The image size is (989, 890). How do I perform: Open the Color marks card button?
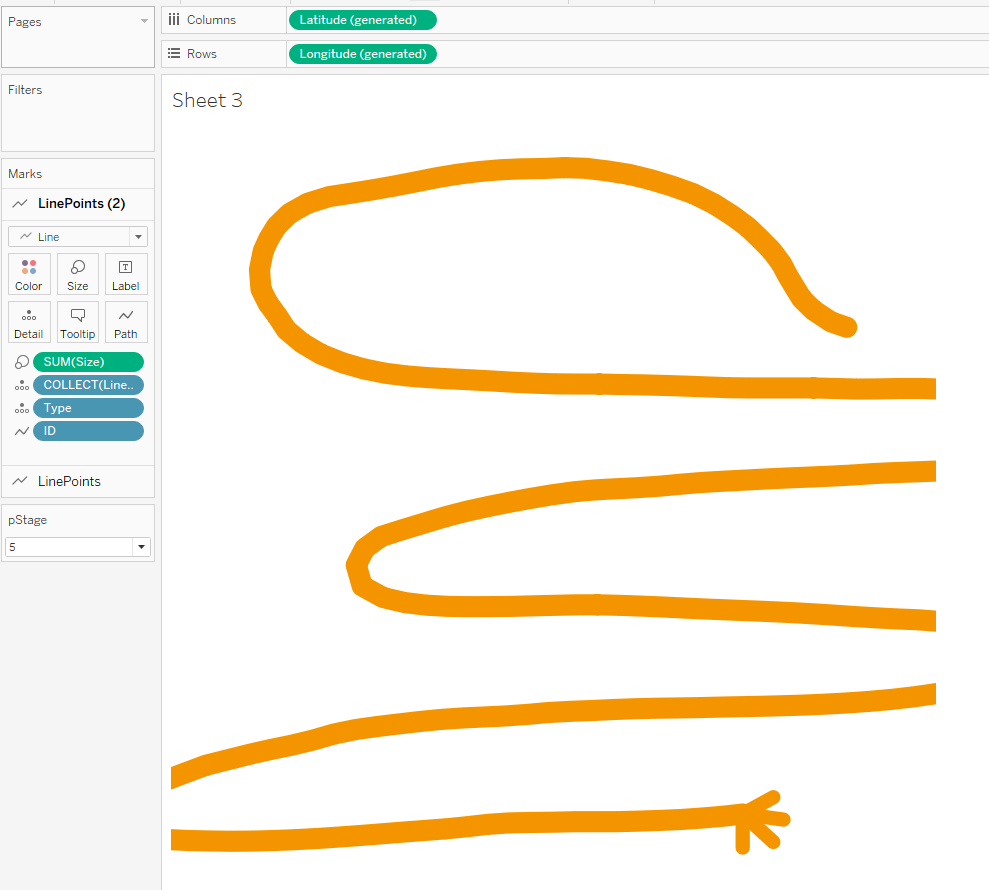click(x=29, y=274)
